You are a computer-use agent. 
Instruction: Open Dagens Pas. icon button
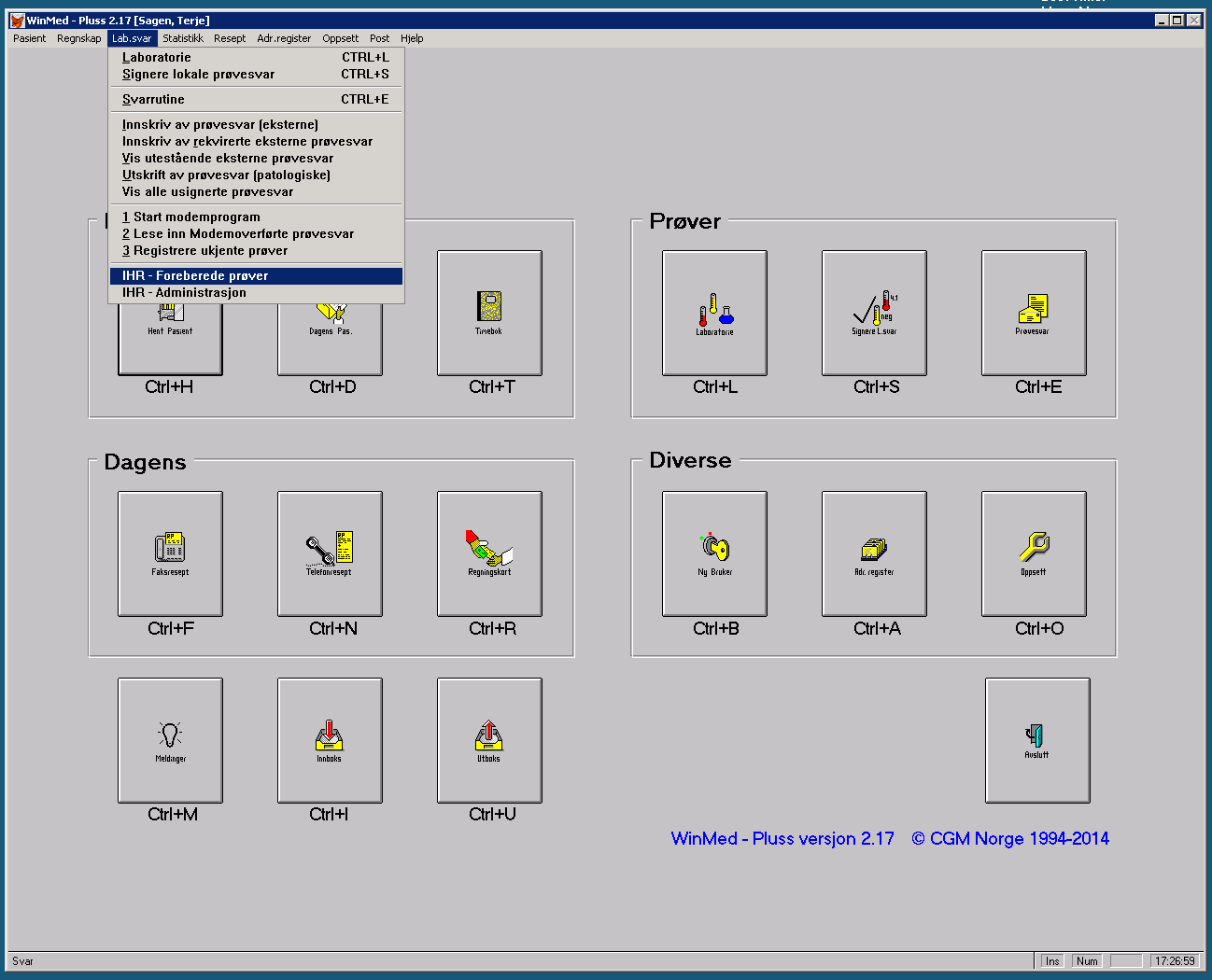click(330, 340)
